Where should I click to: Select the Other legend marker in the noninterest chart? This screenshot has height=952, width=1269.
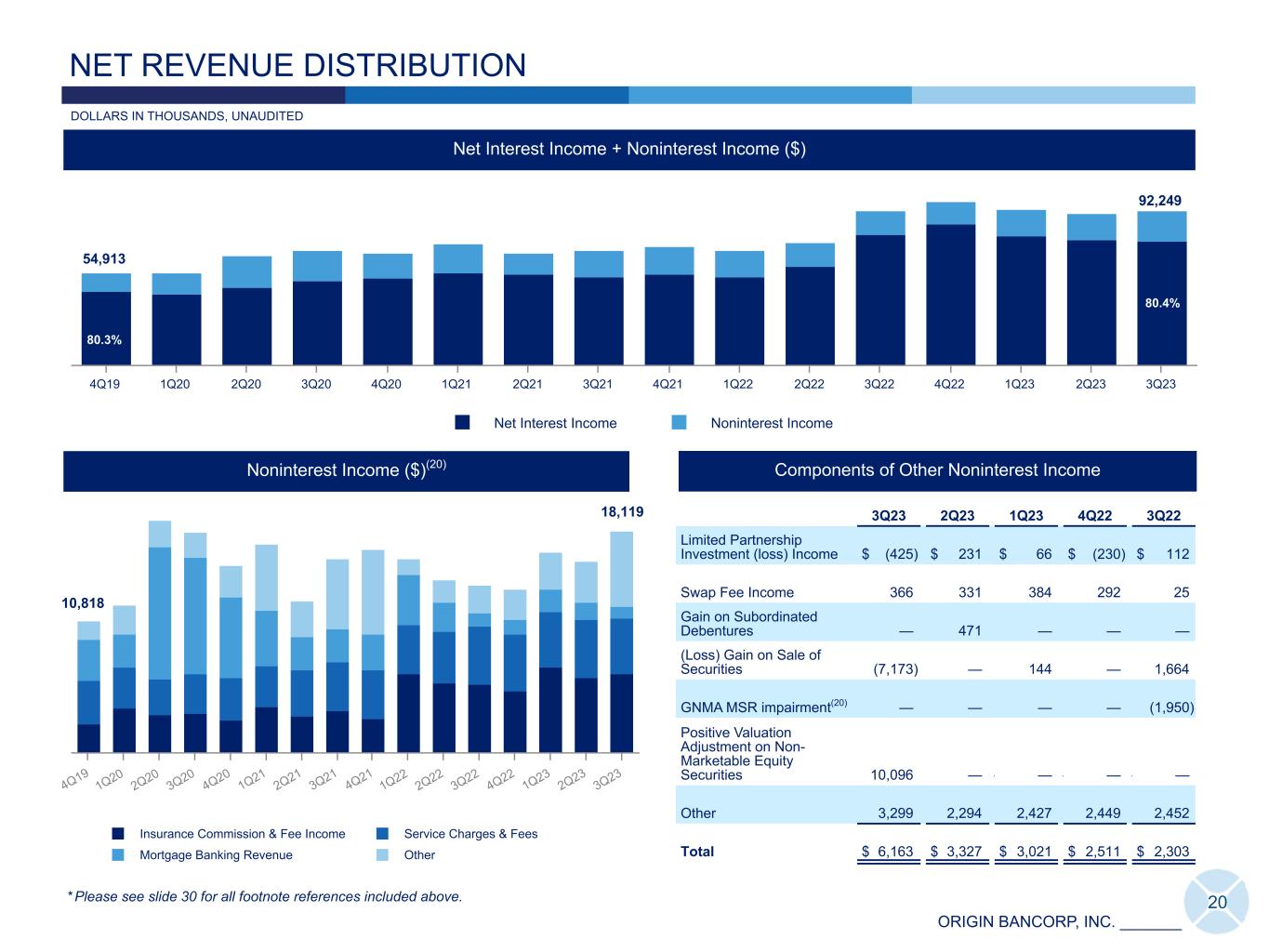383,855
